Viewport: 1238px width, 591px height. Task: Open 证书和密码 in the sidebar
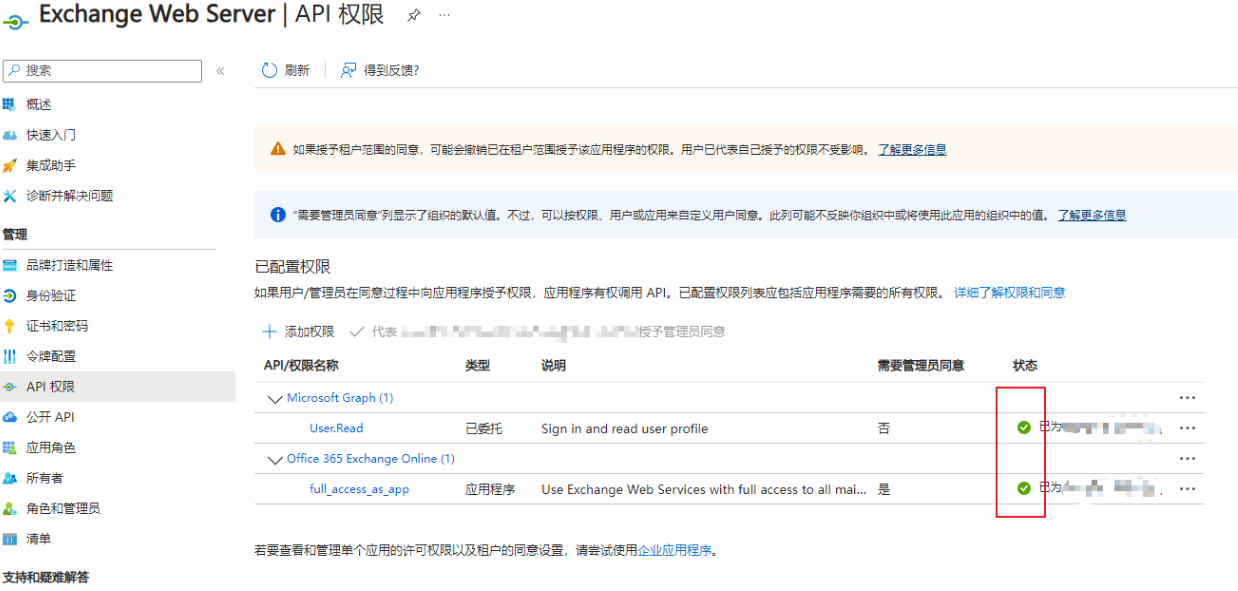pos(57,326)
